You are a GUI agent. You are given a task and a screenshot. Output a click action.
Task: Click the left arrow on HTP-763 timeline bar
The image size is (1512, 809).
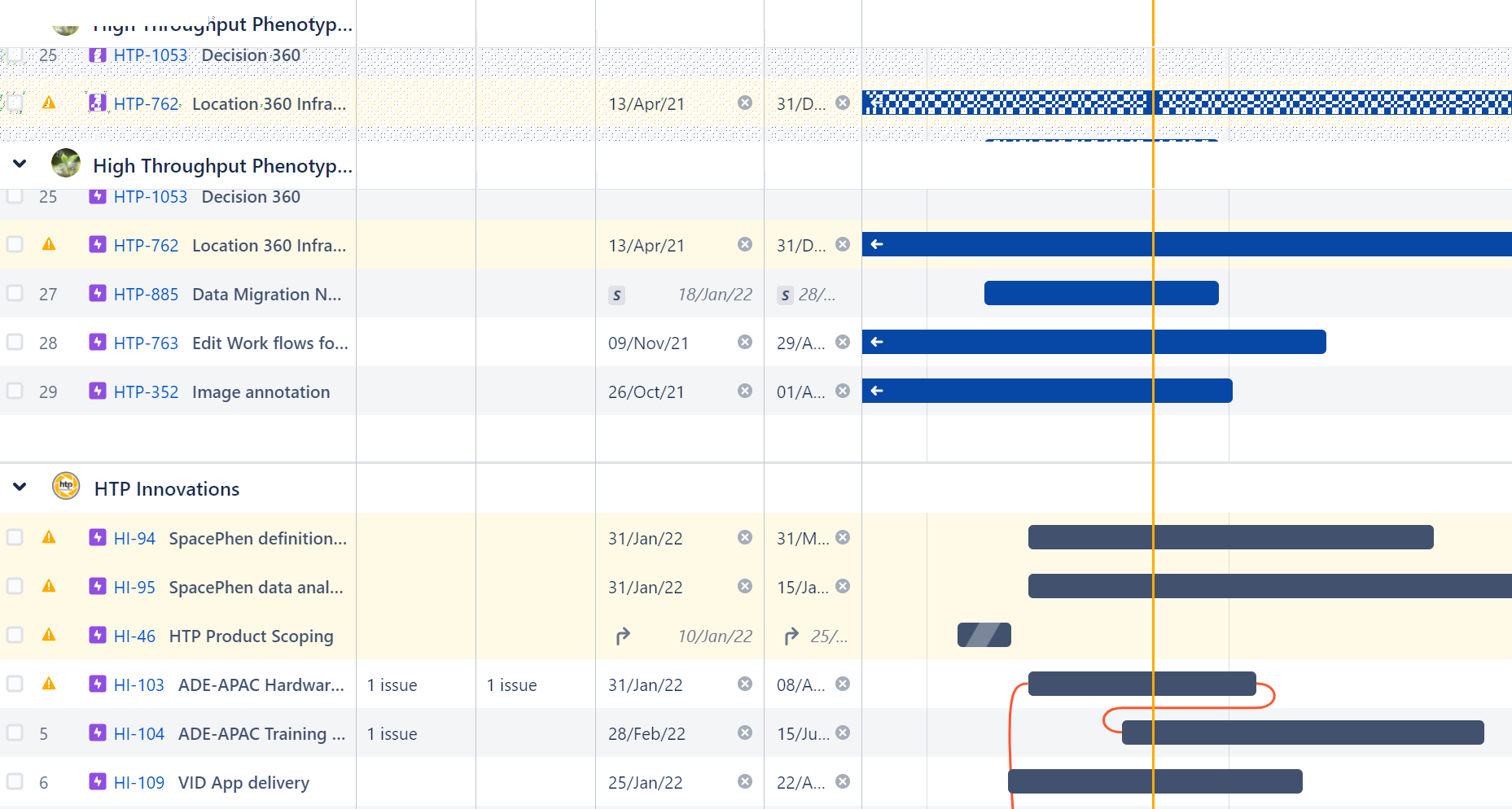click(x=877, y=342)
